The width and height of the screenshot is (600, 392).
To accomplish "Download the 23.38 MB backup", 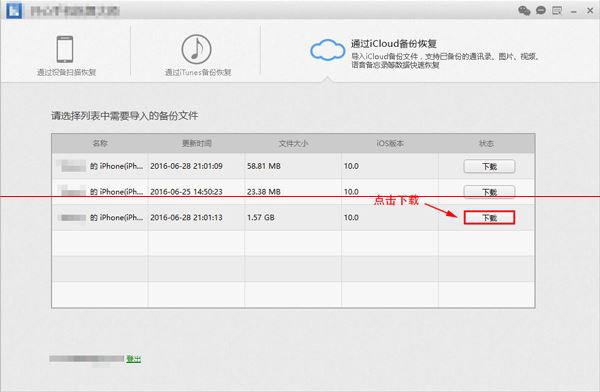I will [489, 192].
